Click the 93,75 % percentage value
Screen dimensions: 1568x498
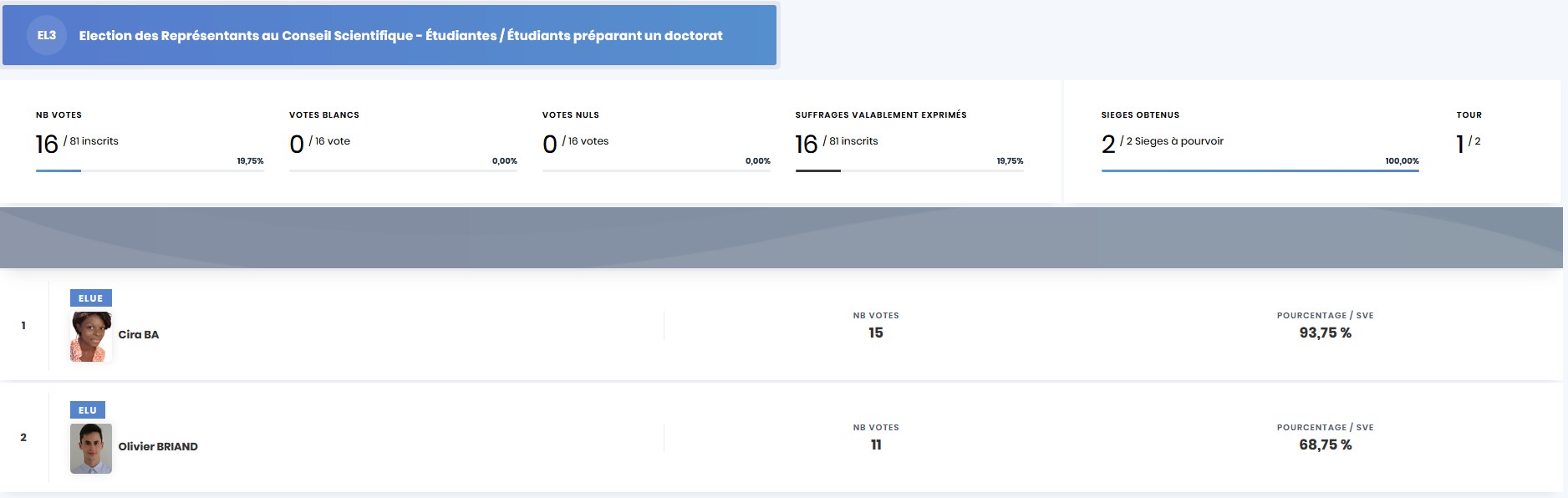[x=1325, y=333]
